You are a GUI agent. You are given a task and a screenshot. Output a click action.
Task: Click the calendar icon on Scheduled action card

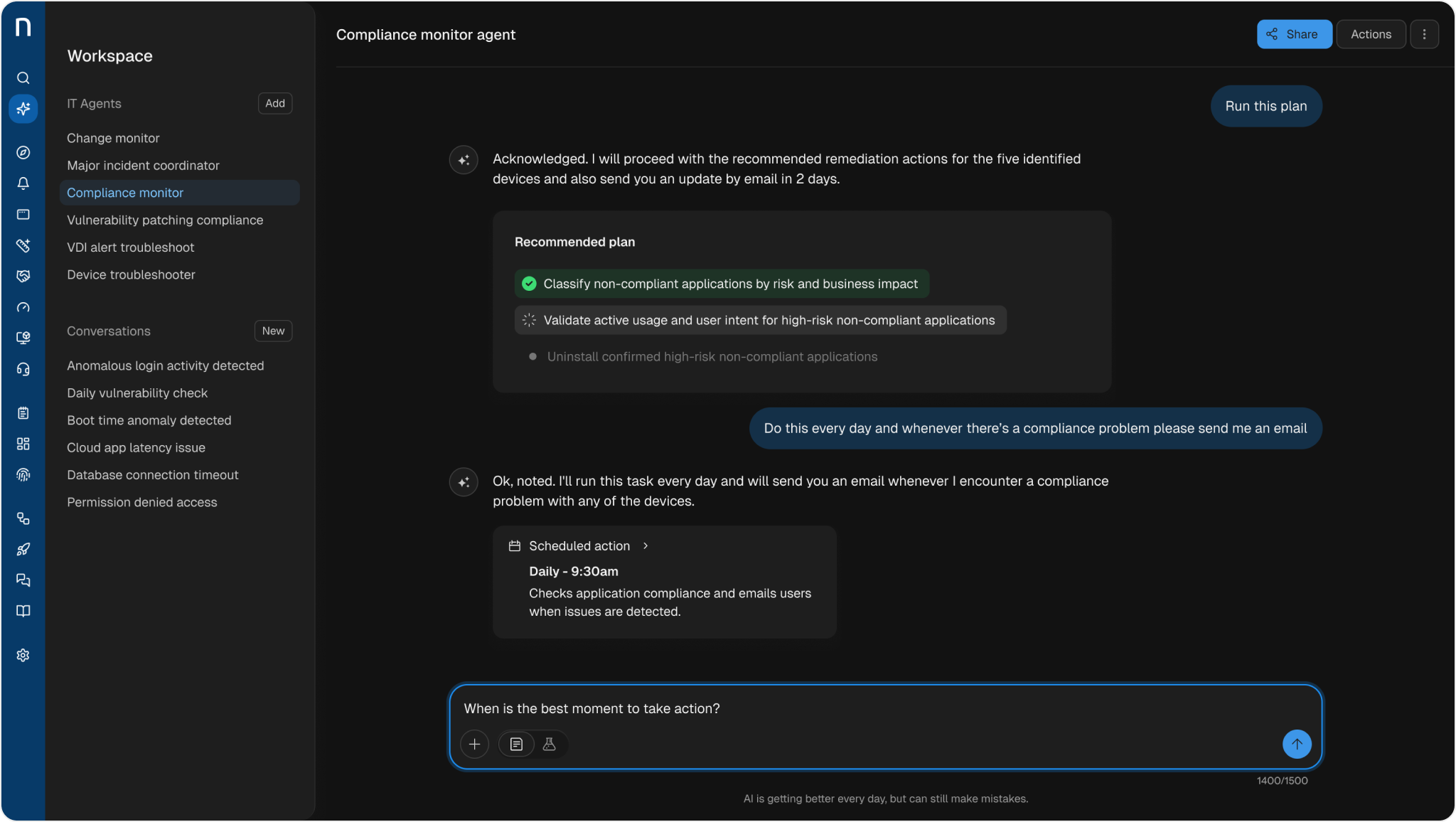pyautogui.click(x=515, y=546)
